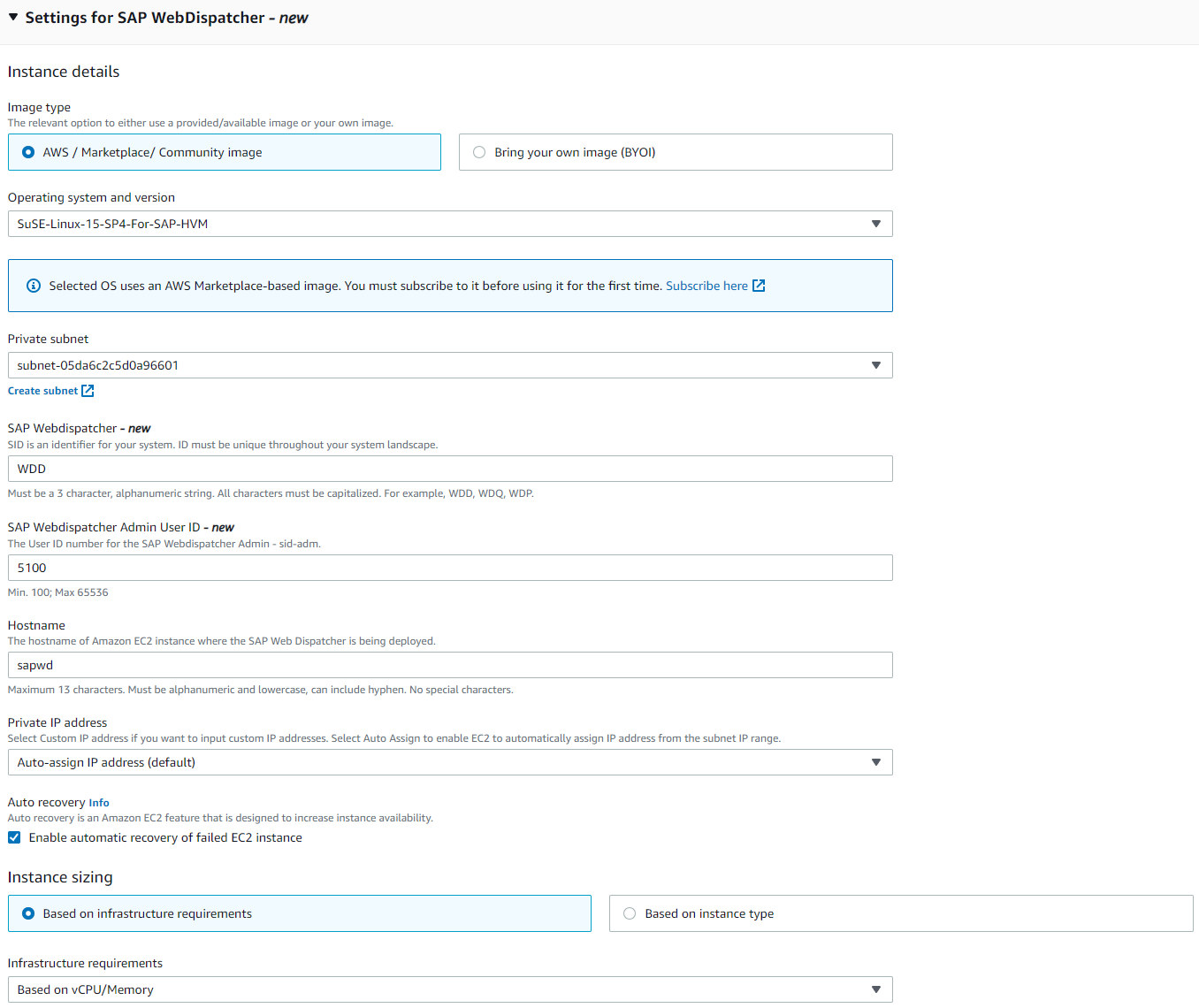Open the Subscribe here link

(706, 286)
